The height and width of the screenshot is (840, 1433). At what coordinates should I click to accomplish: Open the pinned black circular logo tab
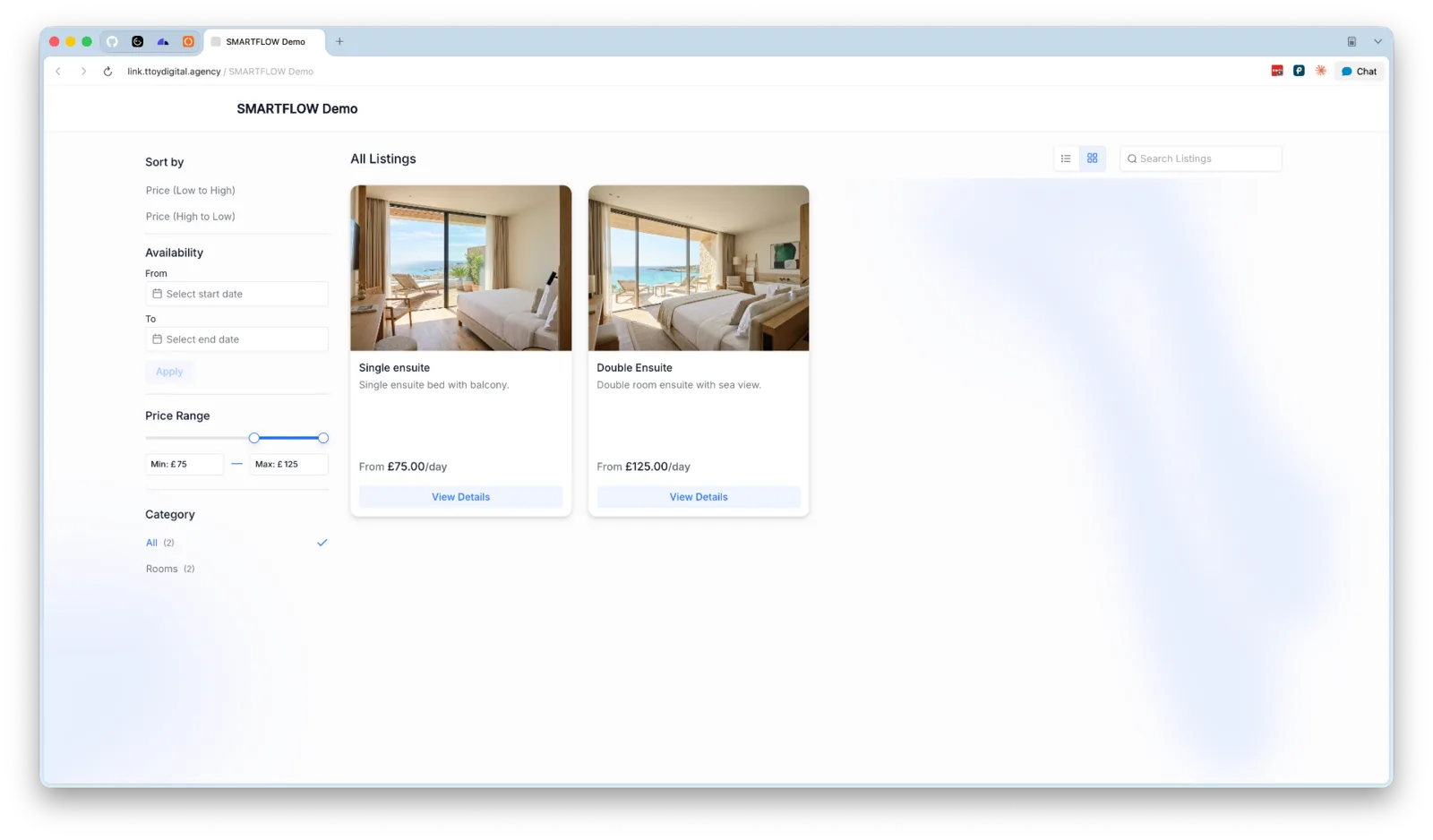click(137, 41)
